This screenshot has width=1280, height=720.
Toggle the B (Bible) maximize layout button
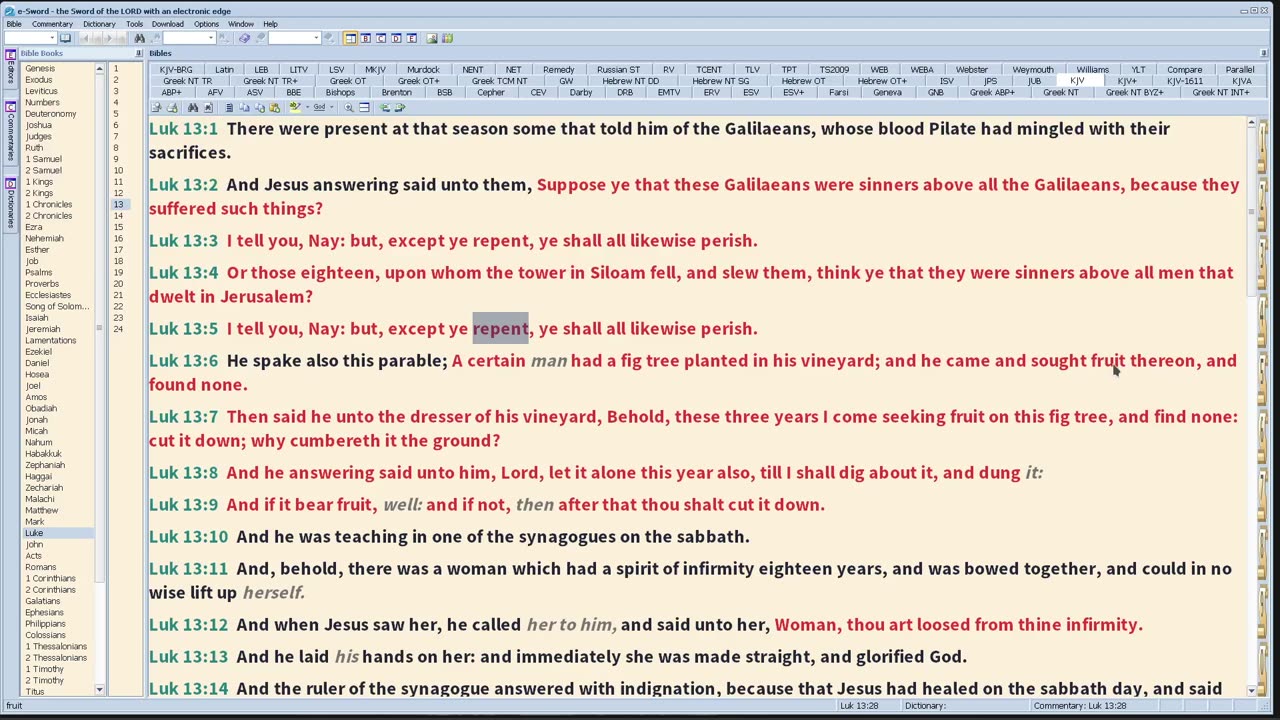point(366,38)
